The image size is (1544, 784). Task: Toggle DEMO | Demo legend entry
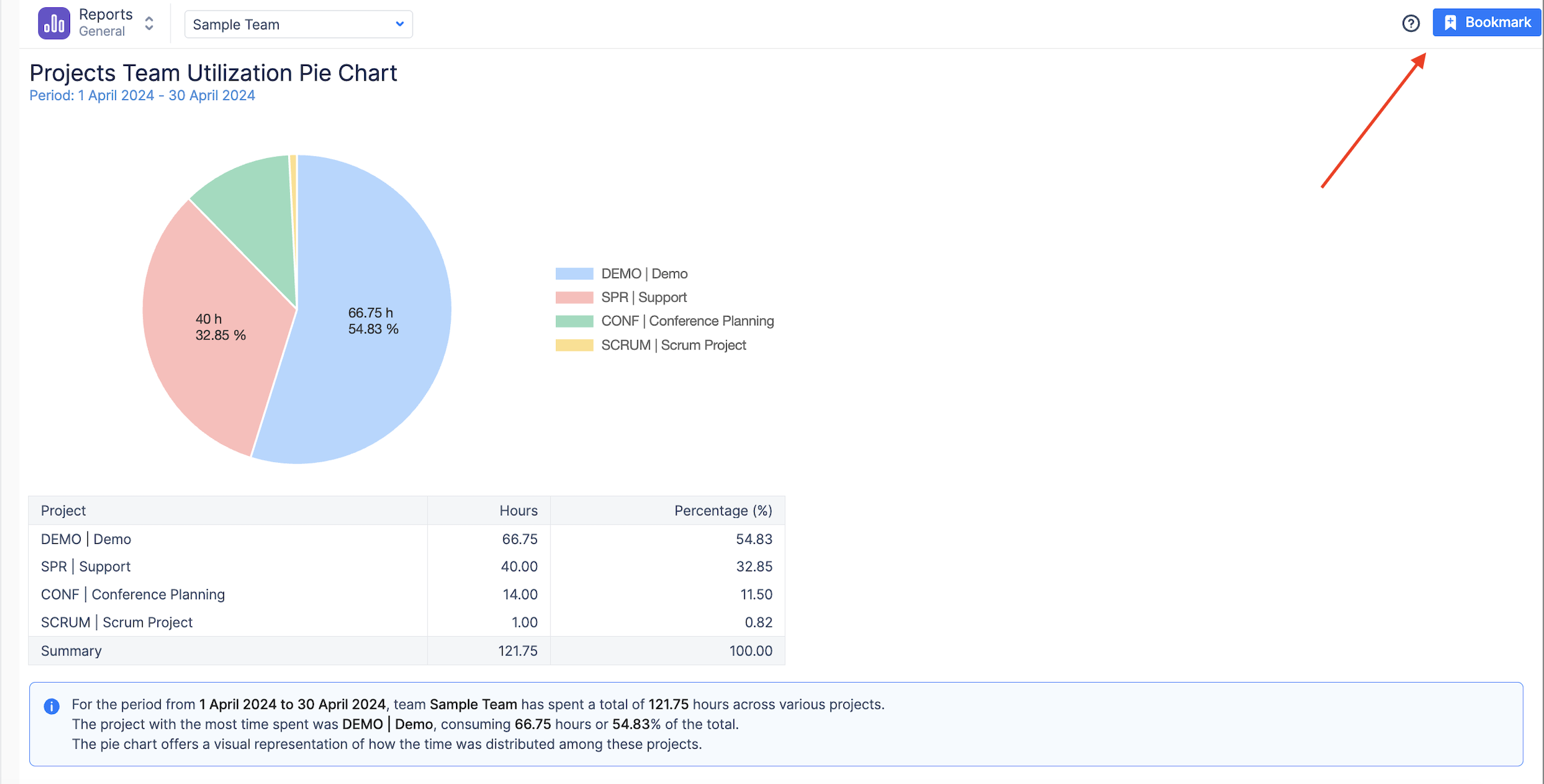[643, 274]
